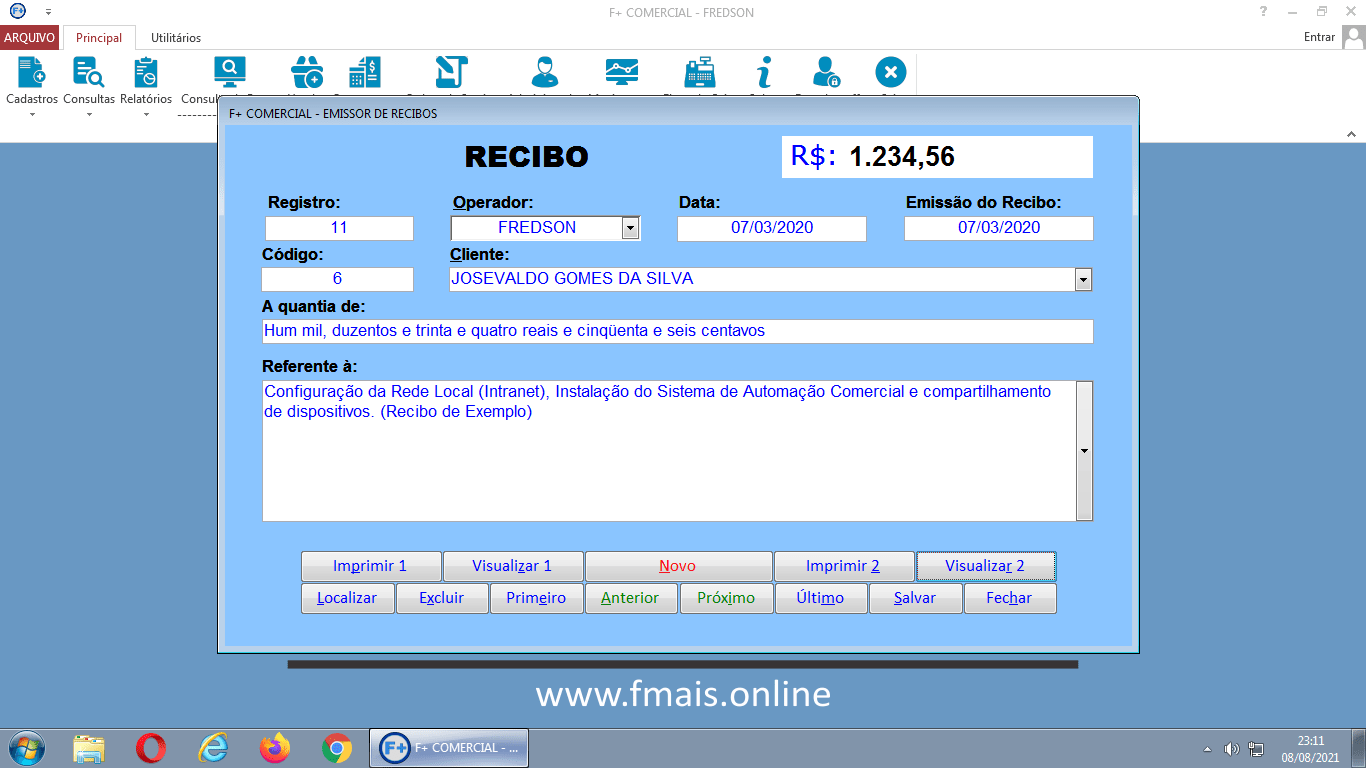Click the Imprimir 1 button
1366x768 pixels.
click(371, 566)
